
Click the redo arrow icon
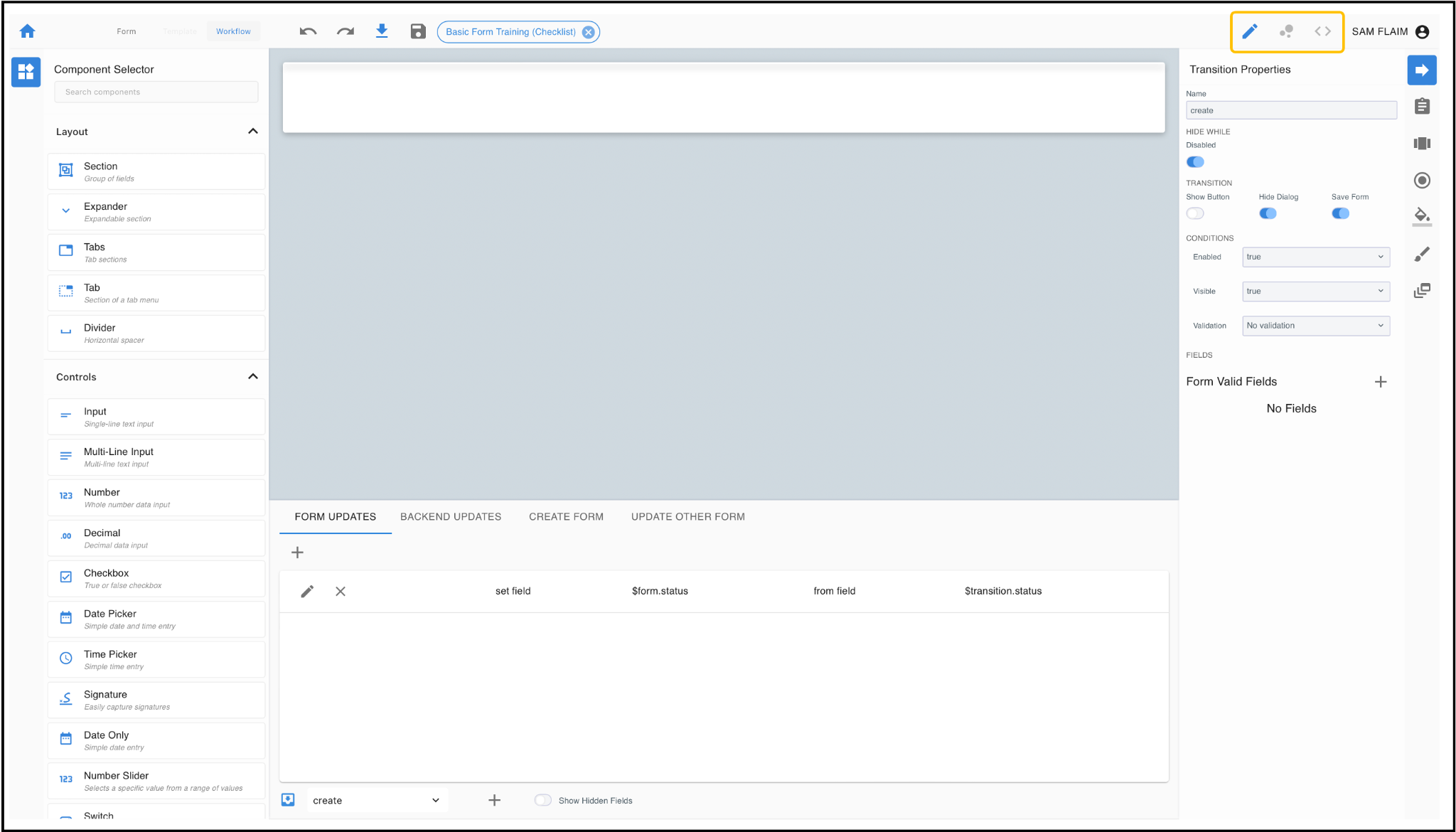pos(346,31)
